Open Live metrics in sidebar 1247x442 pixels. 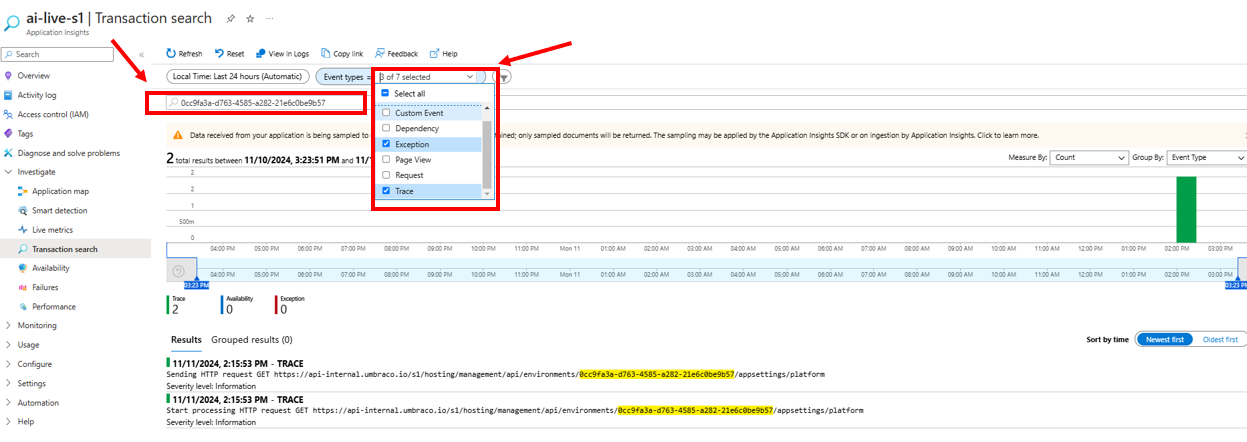click(x=52, y=230)
